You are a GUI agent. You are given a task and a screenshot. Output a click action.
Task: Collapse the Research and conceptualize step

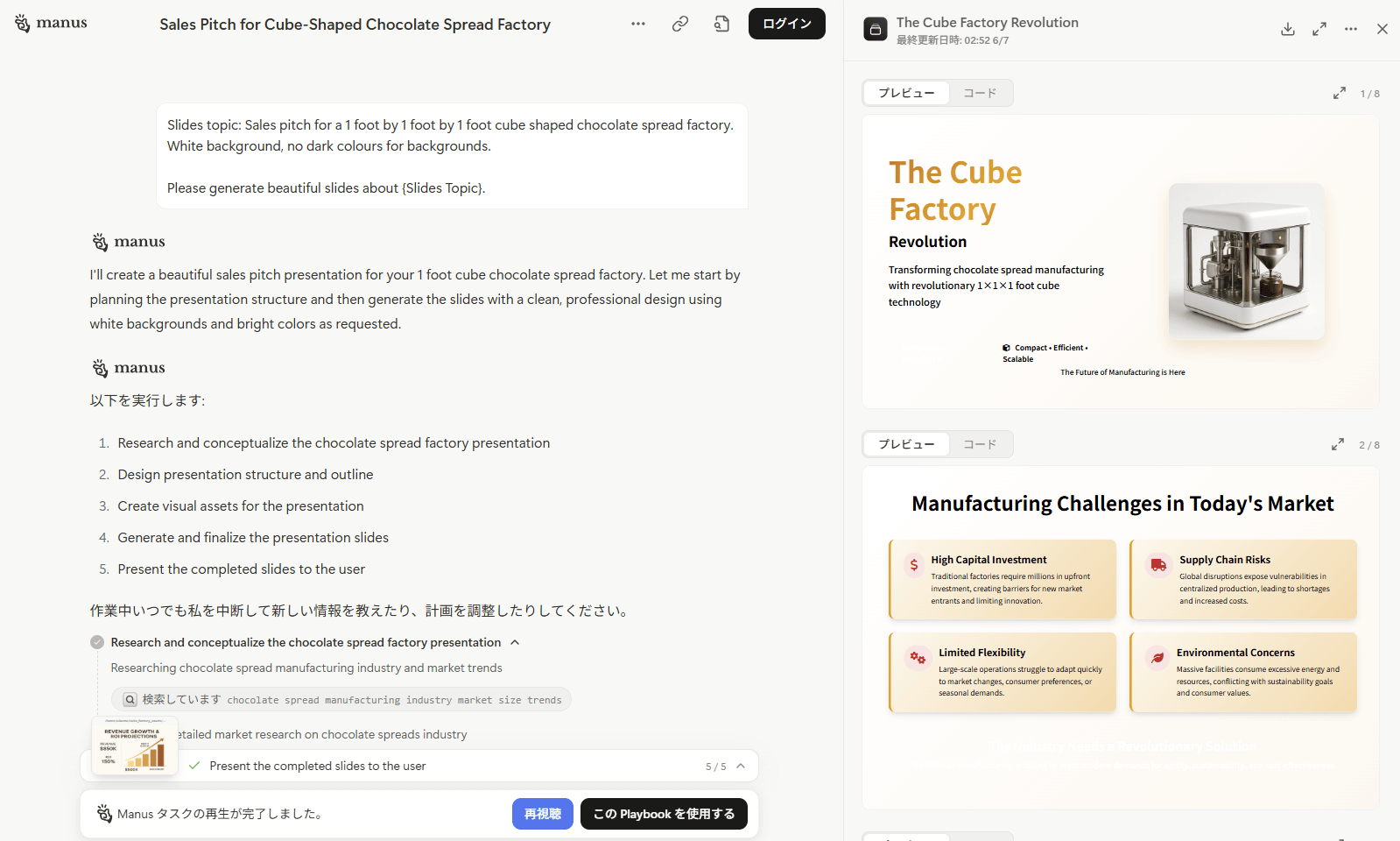(x=515, y=642)
